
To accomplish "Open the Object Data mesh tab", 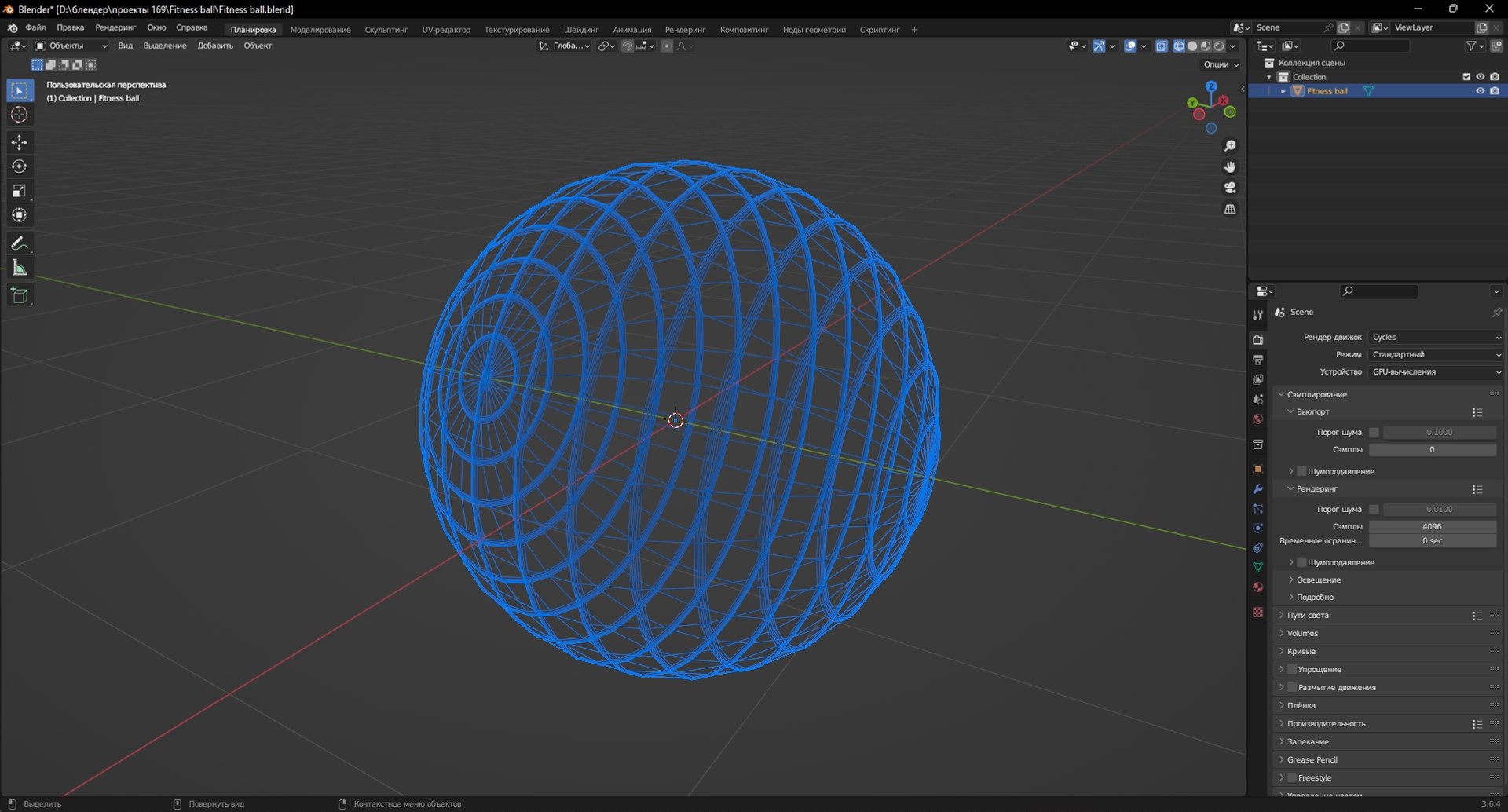I will click(1258, 567).
